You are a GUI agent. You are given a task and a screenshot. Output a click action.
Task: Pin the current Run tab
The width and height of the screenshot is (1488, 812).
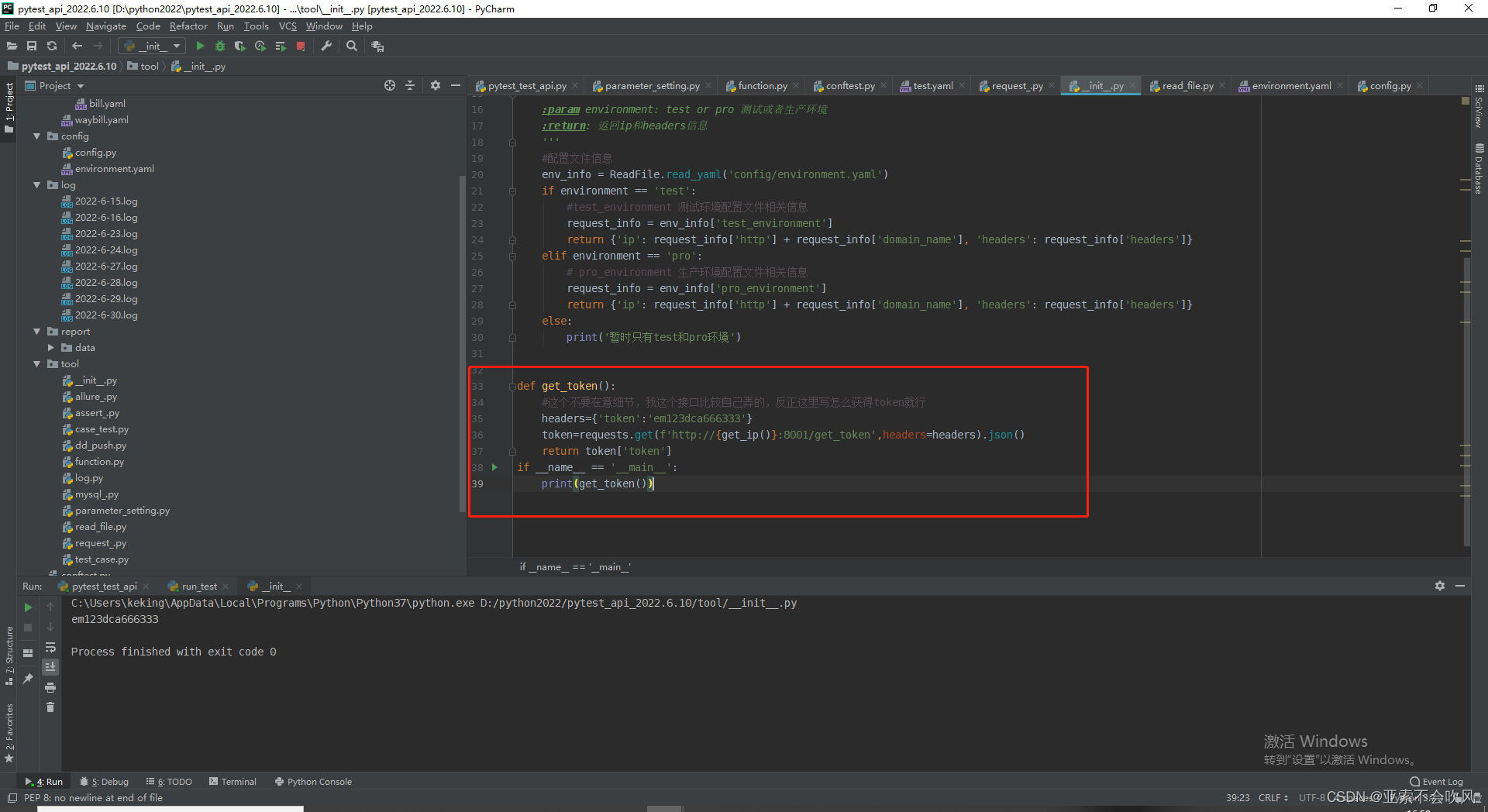pos(28,679)
